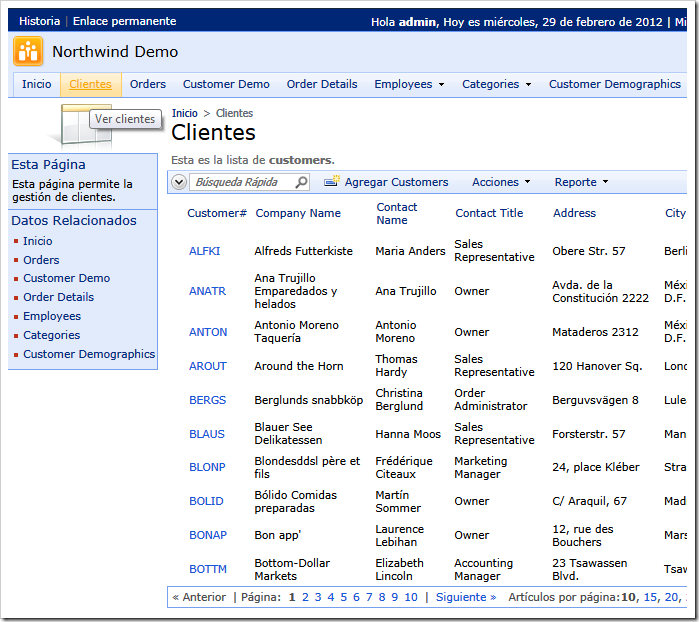Click the Bon app' company cell
699x622 pixels.
pyautogui.click(x=277, y=535)
